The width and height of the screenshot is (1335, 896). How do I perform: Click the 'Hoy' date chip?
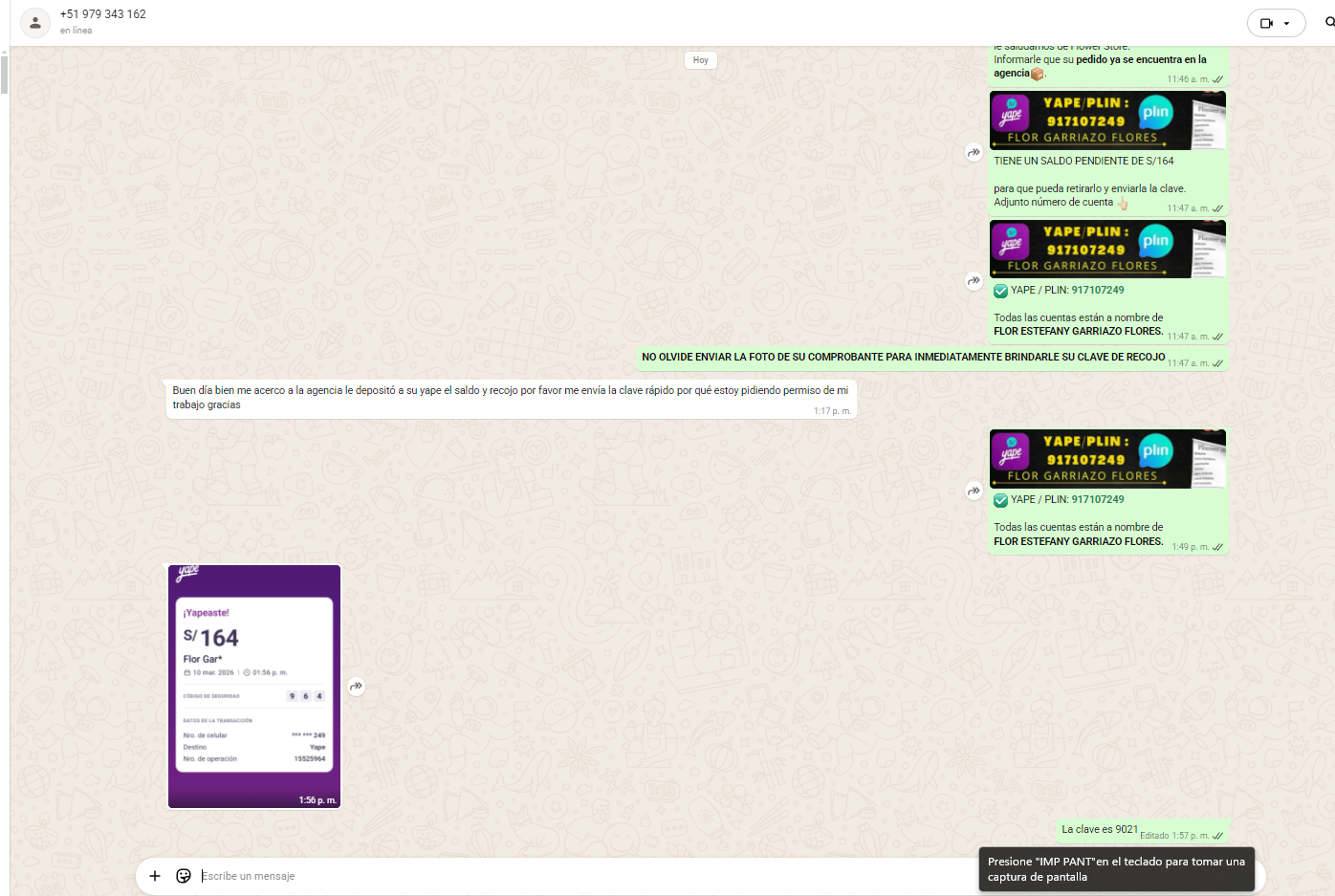pyautogui.click(x=701, y=60)
